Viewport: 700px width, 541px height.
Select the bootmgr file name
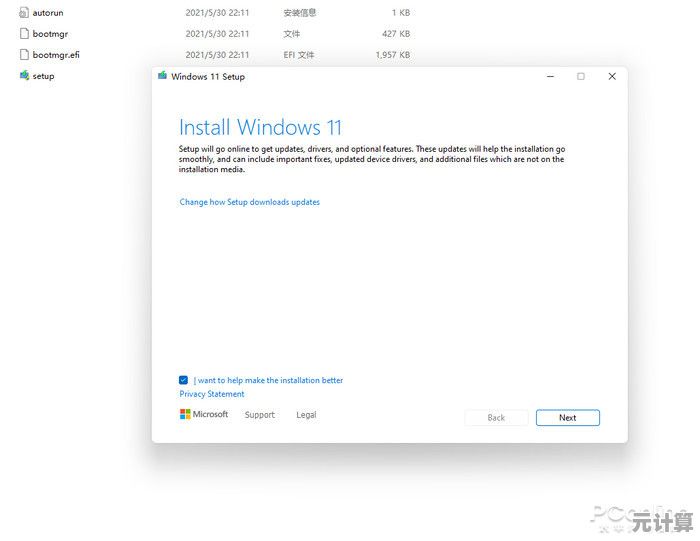[50, 34]
